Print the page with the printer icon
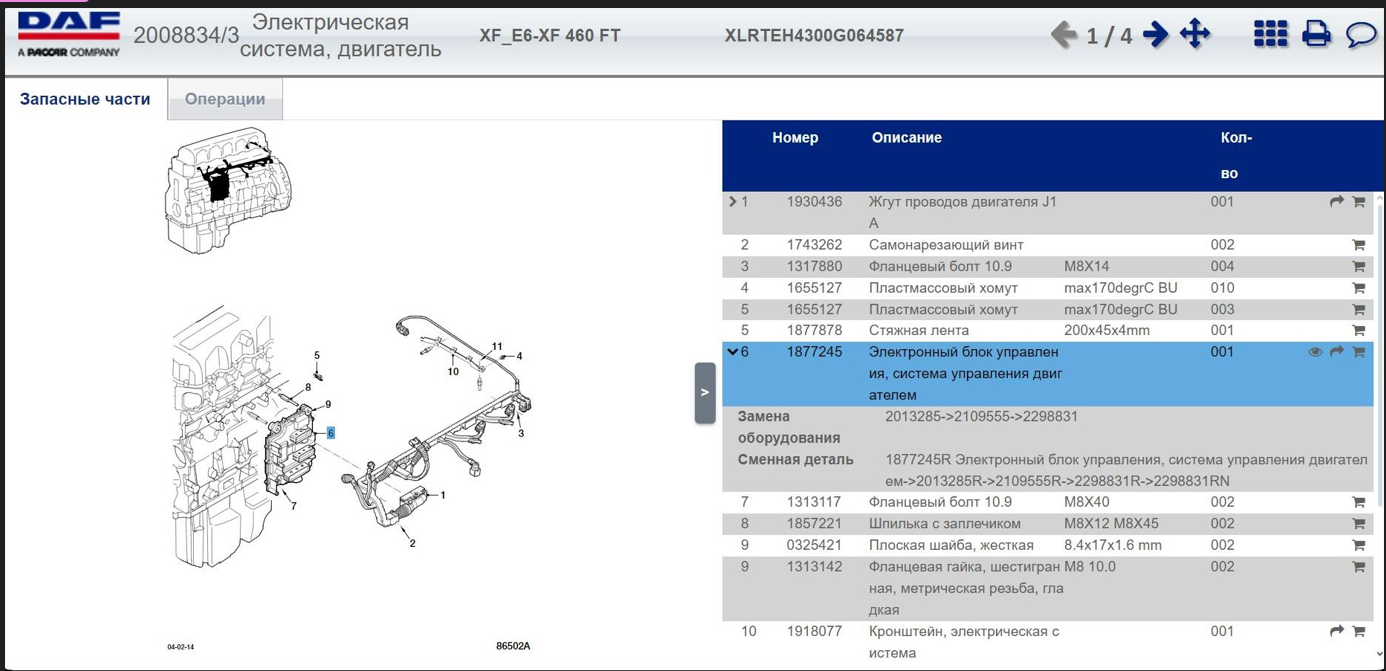This screenshot has width=1386, height=671. [x=1317, y=35]
